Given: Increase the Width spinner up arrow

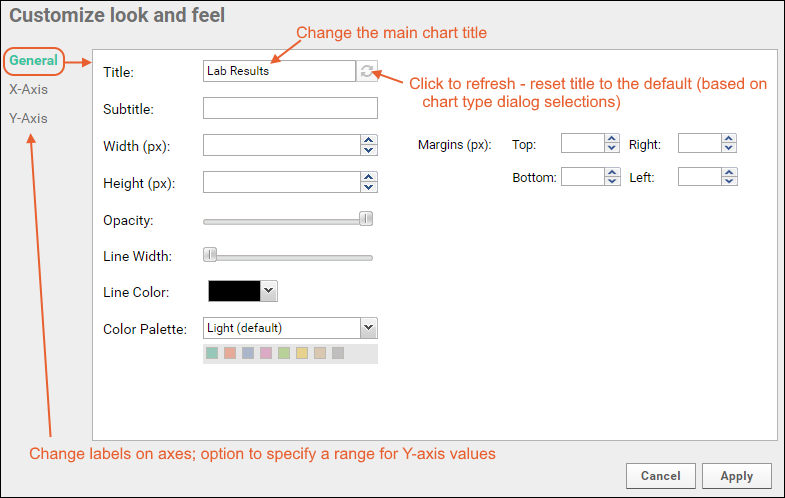Looking at the screenshot, I should 369,140.
